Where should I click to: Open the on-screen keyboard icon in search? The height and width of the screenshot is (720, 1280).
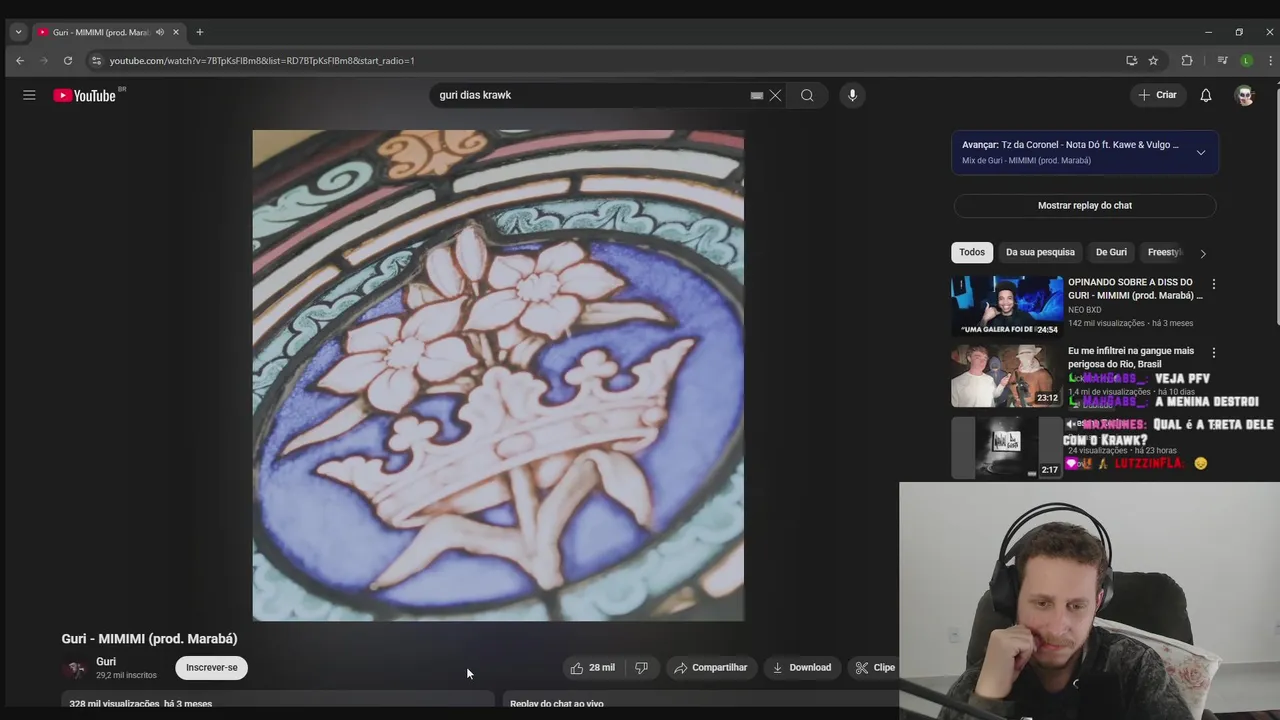click(757, 95)
